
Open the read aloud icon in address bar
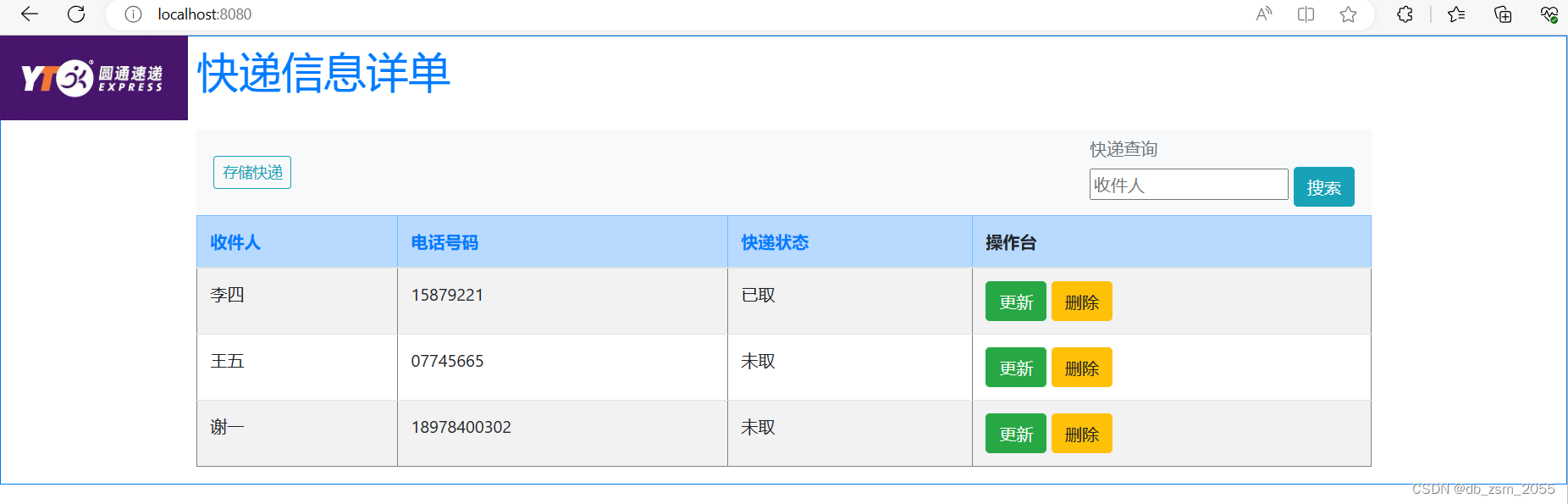[x=1264, y=14]
